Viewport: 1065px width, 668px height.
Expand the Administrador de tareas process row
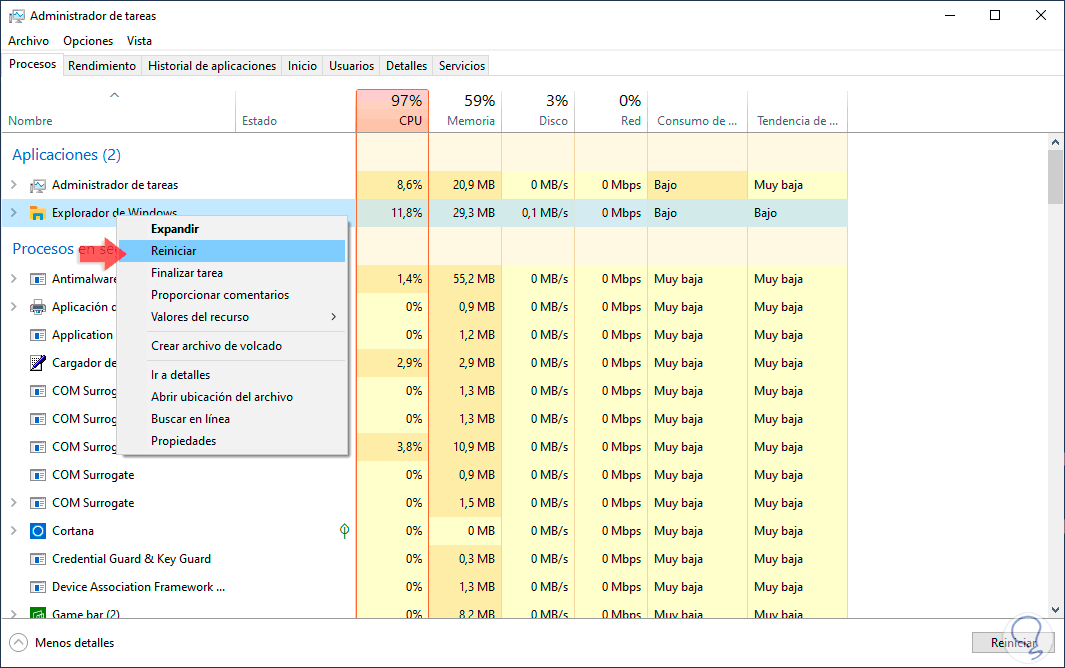click(x=14, y=185)
